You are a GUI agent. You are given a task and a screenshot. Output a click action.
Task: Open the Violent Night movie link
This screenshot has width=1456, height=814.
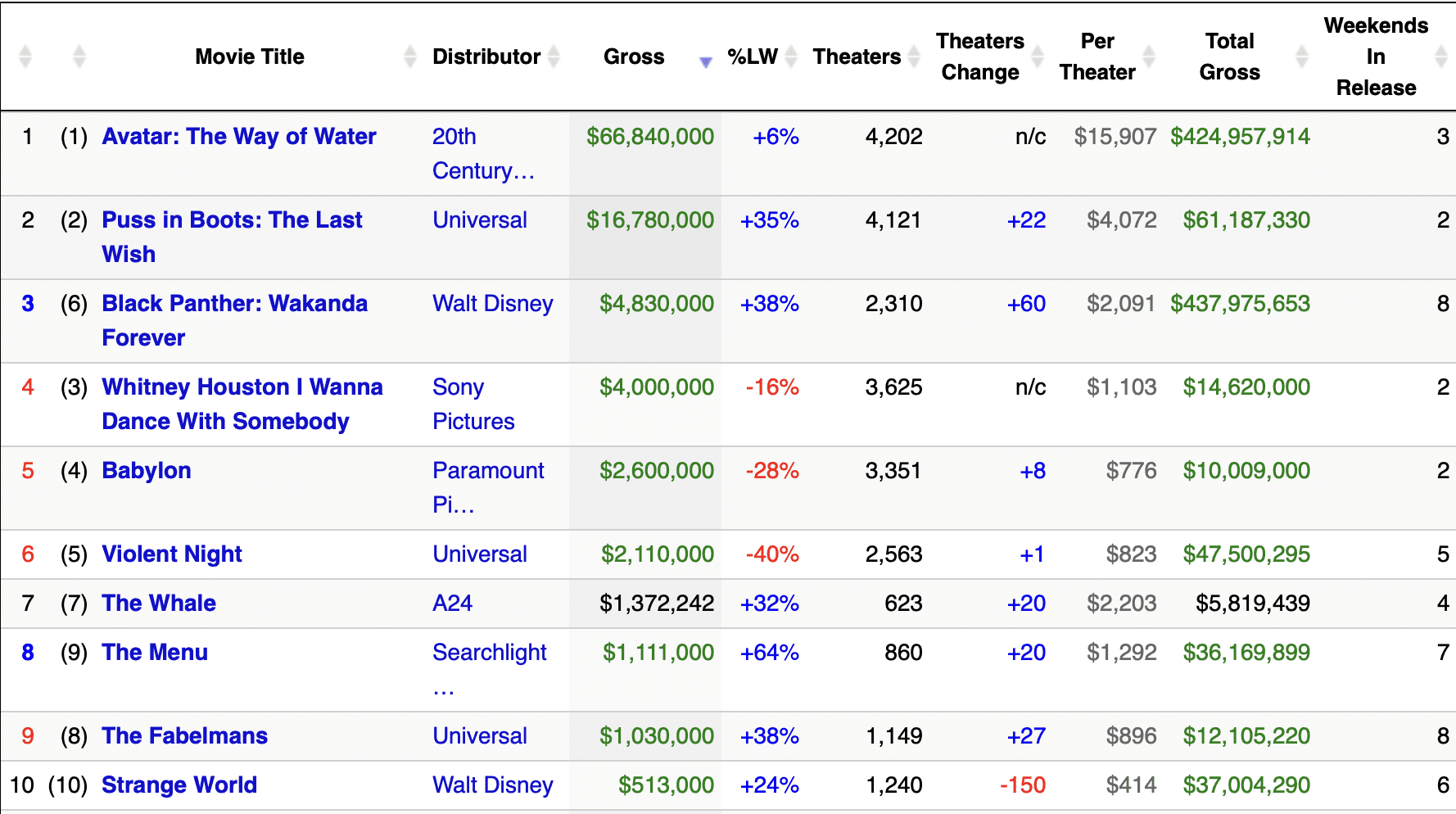point(172,554)
